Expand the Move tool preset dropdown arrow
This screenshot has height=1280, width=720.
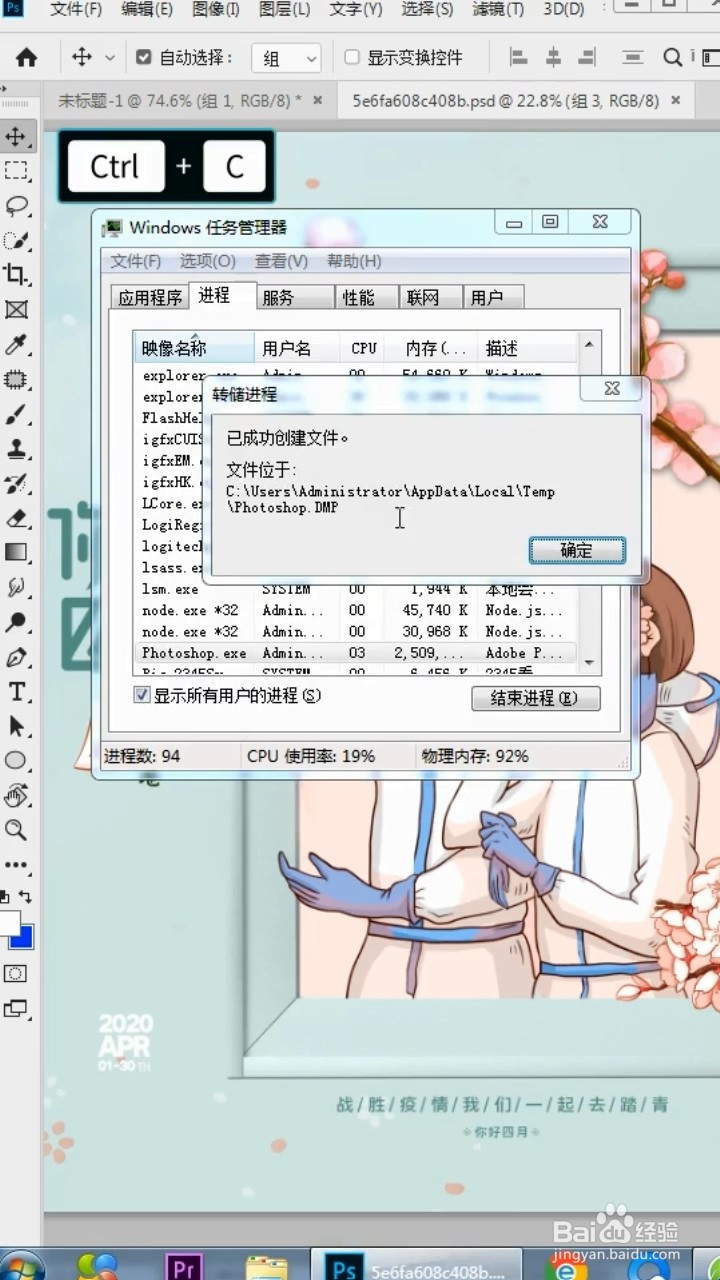(x=110, y=58)
